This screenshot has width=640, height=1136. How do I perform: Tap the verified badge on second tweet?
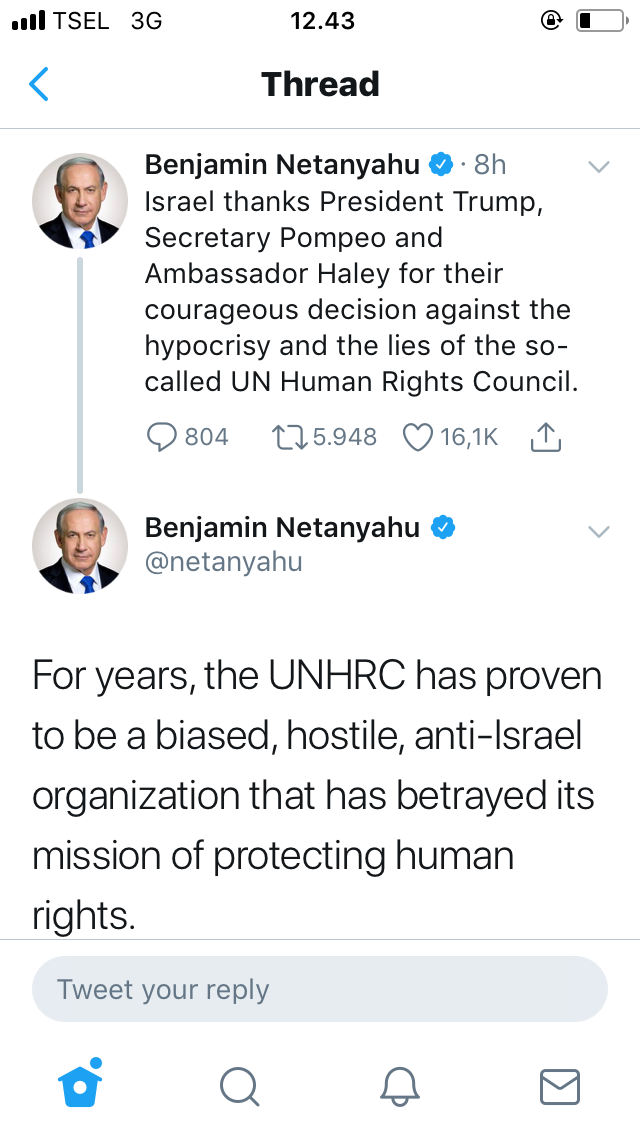[x=443, y=527]
